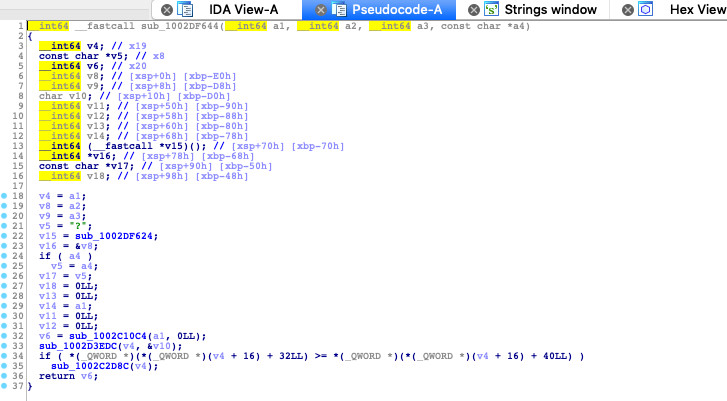Close the Hex View tab
Viewport: 727px width, 401px height.
coord(627,10)
